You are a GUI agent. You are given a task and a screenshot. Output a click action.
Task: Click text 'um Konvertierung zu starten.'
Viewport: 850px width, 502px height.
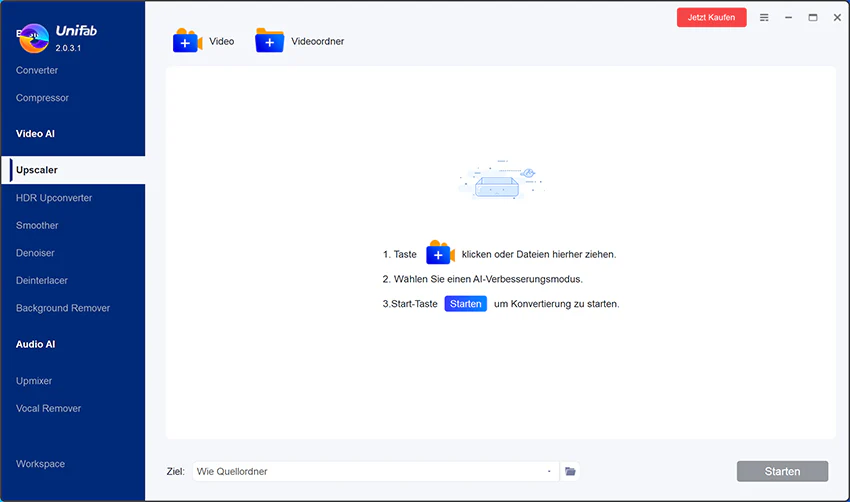(557, 304)
